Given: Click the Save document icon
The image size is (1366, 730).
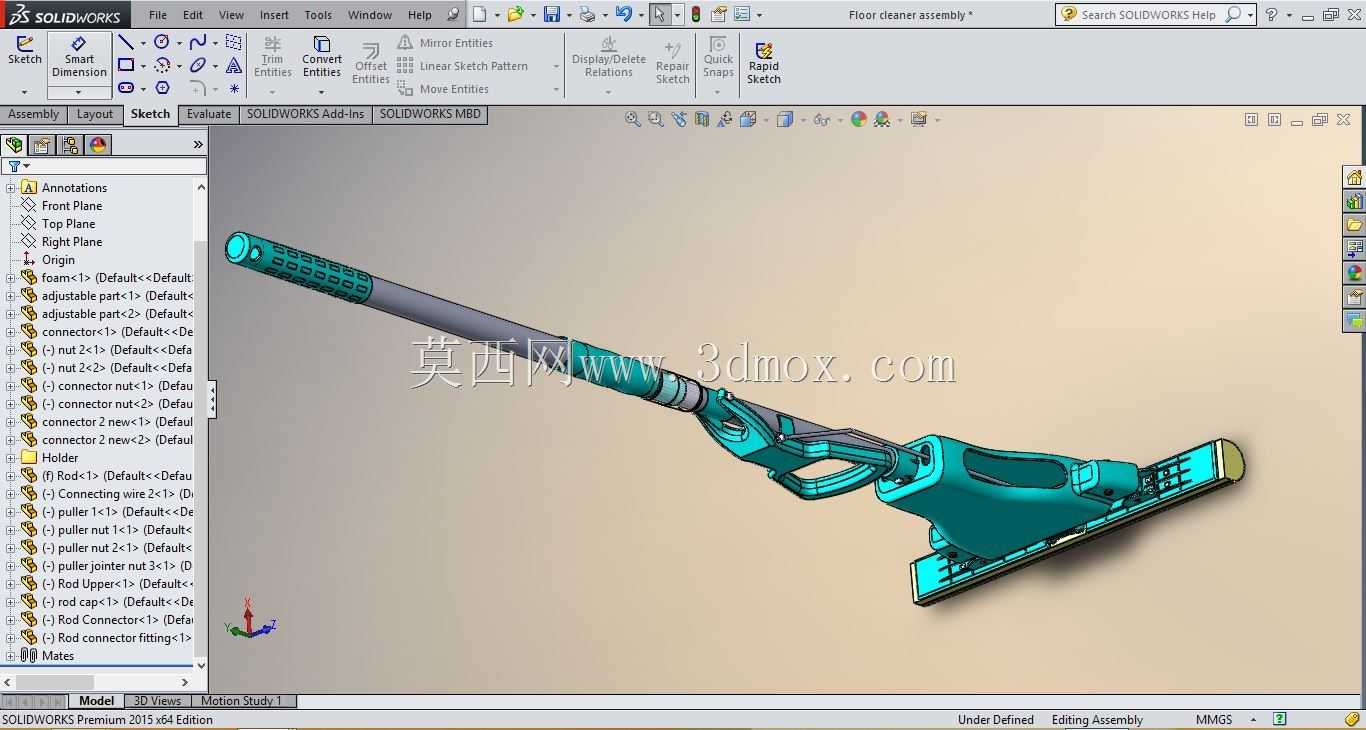Looking at the screenshot, I should coord(552,15).
